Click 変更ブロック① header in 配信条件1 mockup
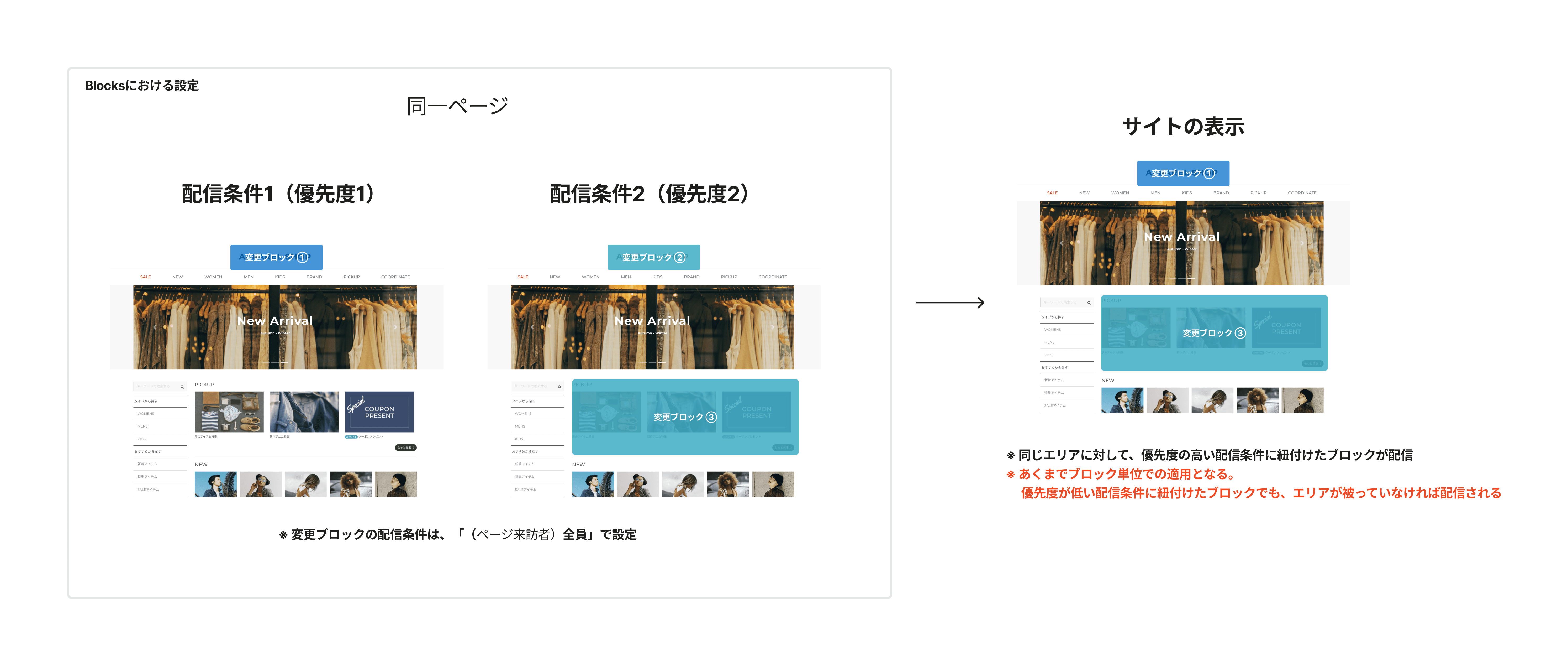The height and width of the screenshot is (666, 1568). [276, 257]
